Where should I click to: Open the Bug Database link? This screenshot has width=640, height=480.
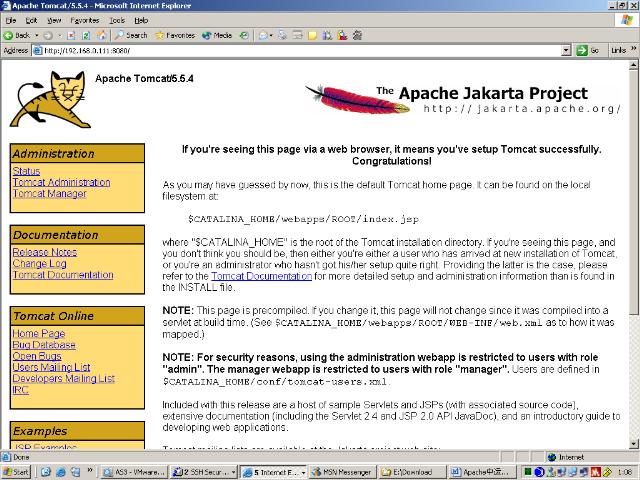click(44, 345)
